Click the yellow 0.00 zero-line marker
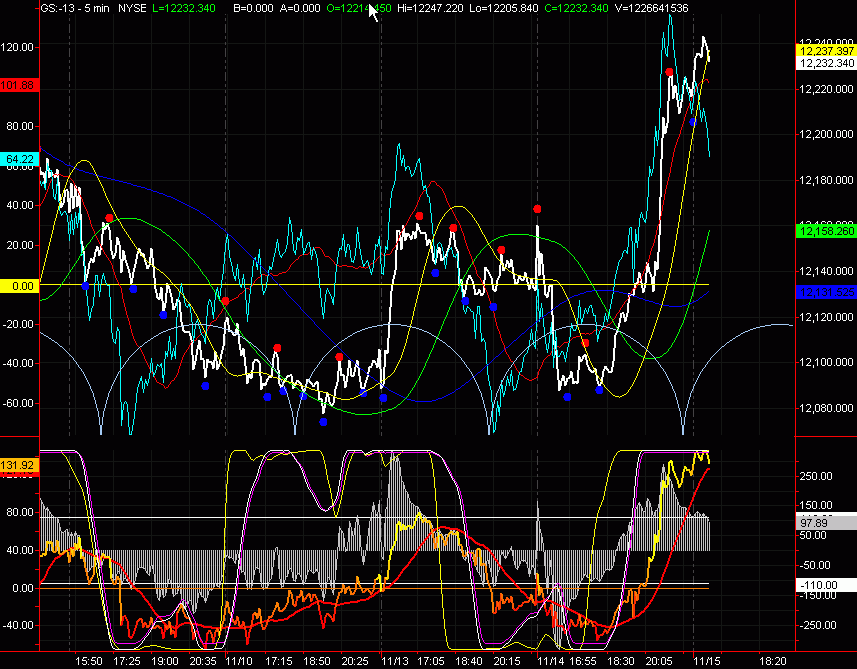The width and height of the screenshot is (857, 669). pos(19,286)
